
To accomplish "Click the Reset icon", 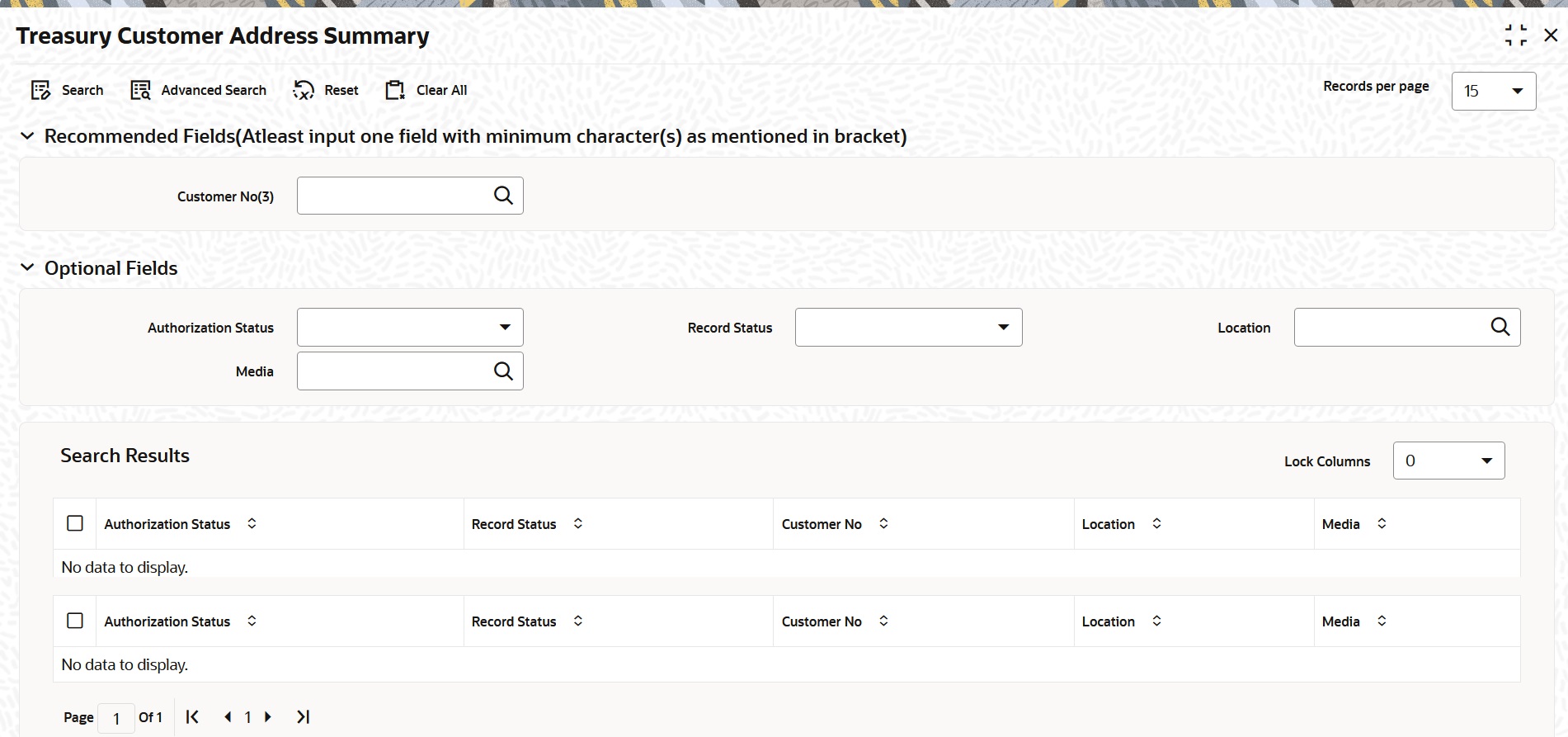I will click(x=304, y=90).
